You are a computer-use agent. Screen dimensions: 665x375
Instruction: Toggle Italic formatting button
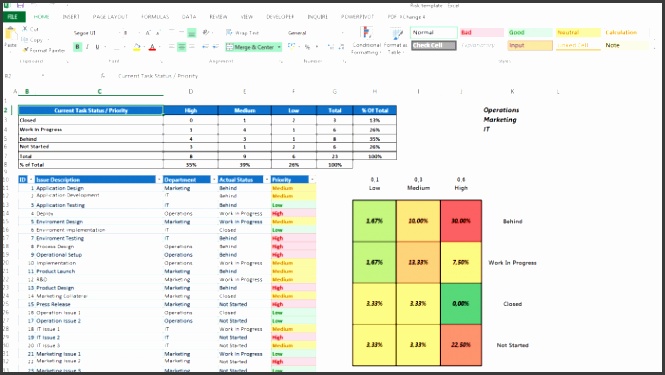coord(87,47)
